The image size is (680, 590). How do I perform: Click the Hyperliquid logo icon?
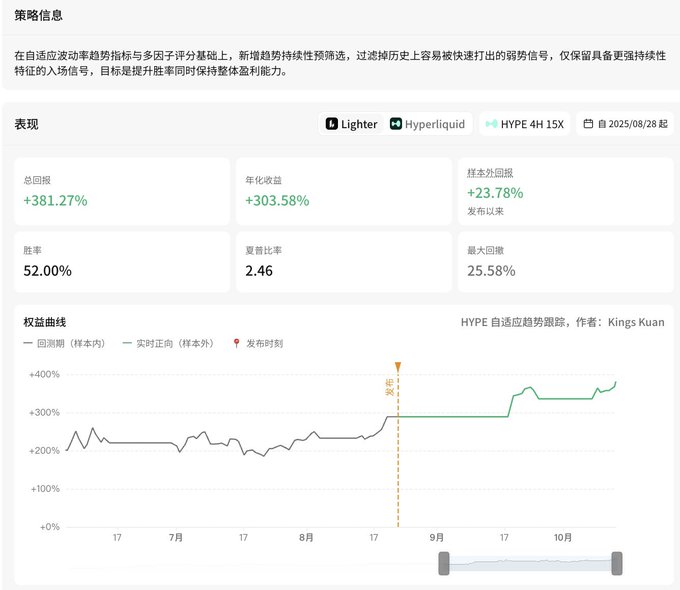tap(396, 124)
